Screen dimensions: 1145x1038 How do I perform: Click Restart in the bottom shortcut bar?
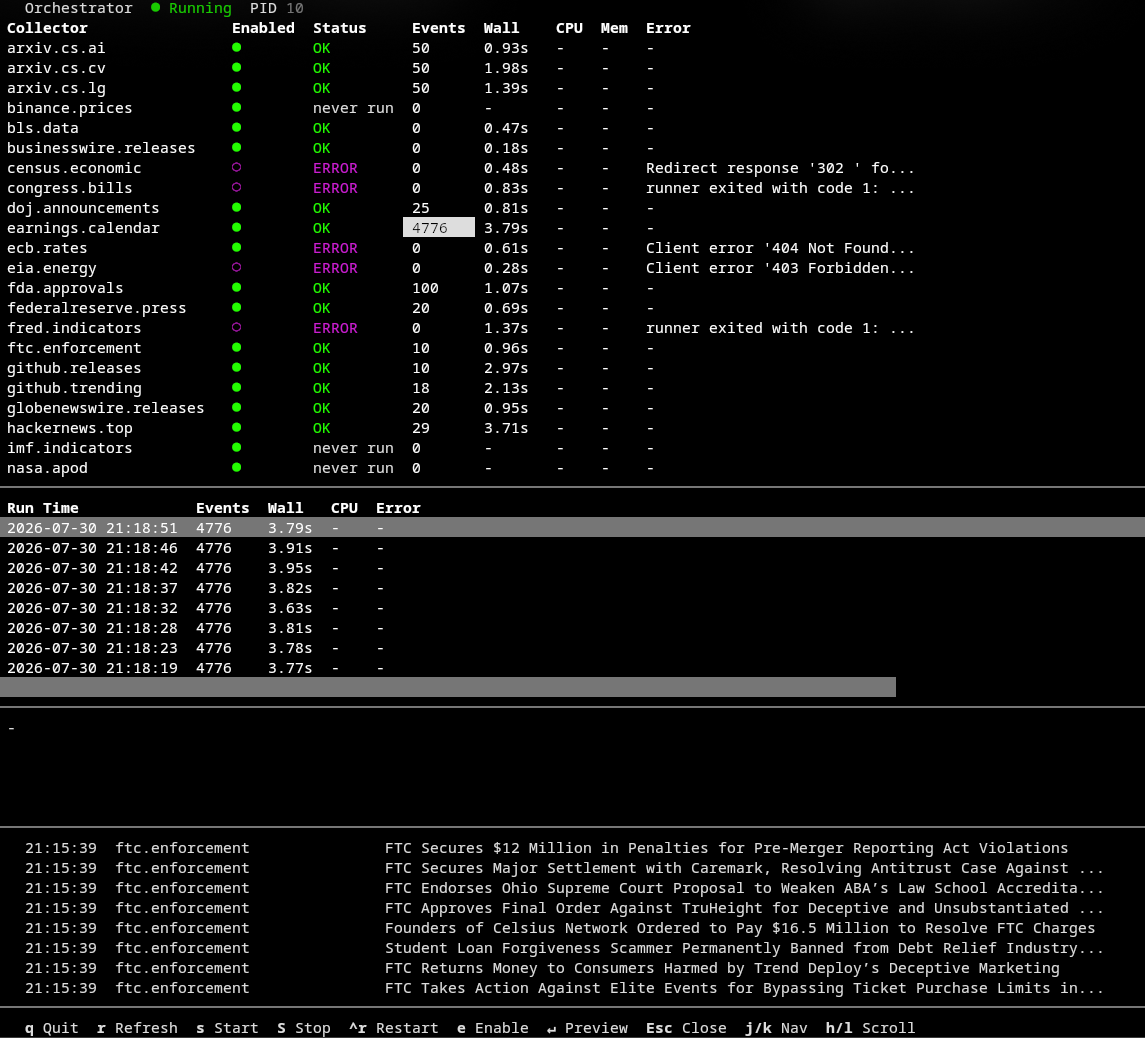click(x=394, y=1028)
